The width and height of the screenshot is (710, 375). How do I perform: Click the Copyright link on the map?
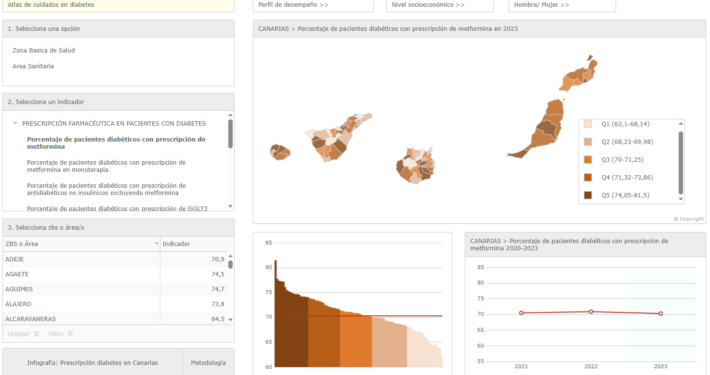[688, 219]
